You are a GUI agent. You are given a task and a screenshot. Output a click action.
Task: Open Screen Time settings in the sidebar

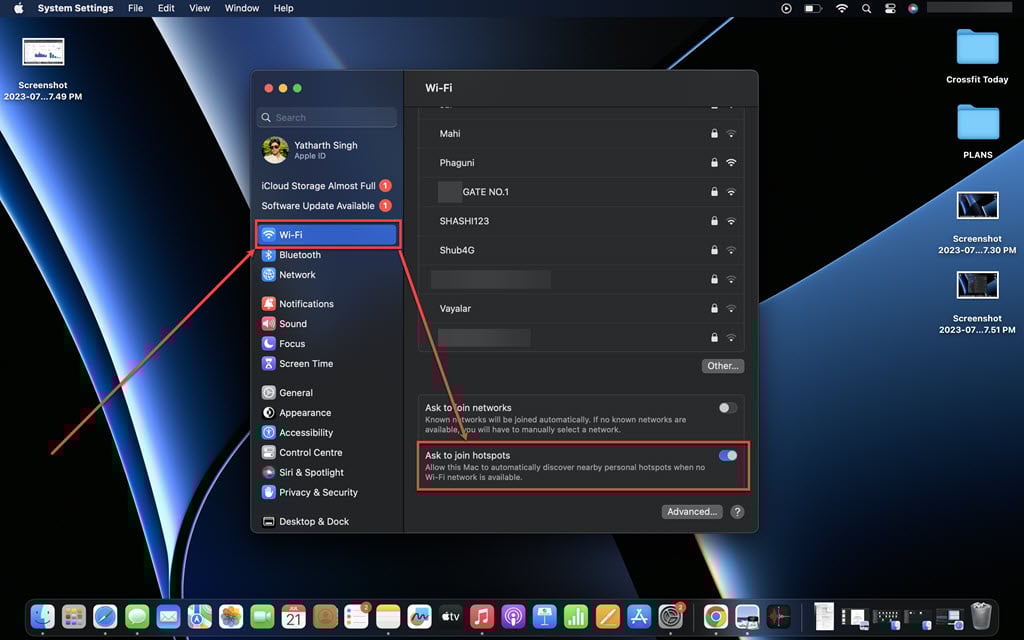tap(298, 364)
